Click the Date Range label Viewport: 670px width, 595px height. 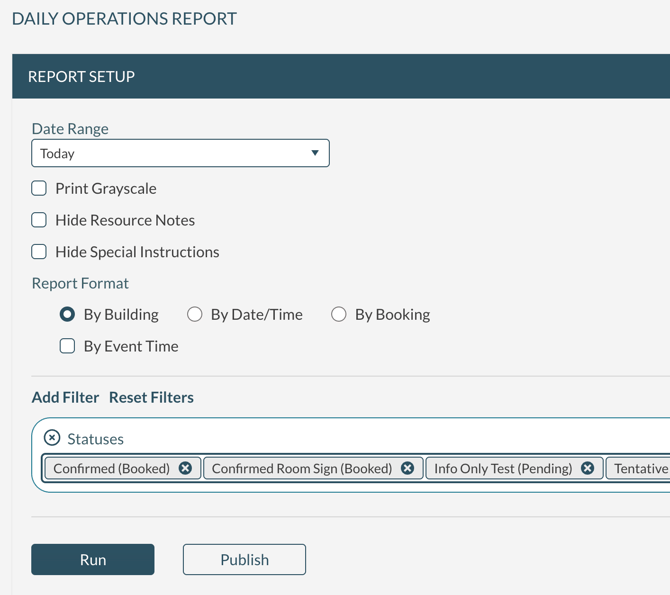[70, 129]
